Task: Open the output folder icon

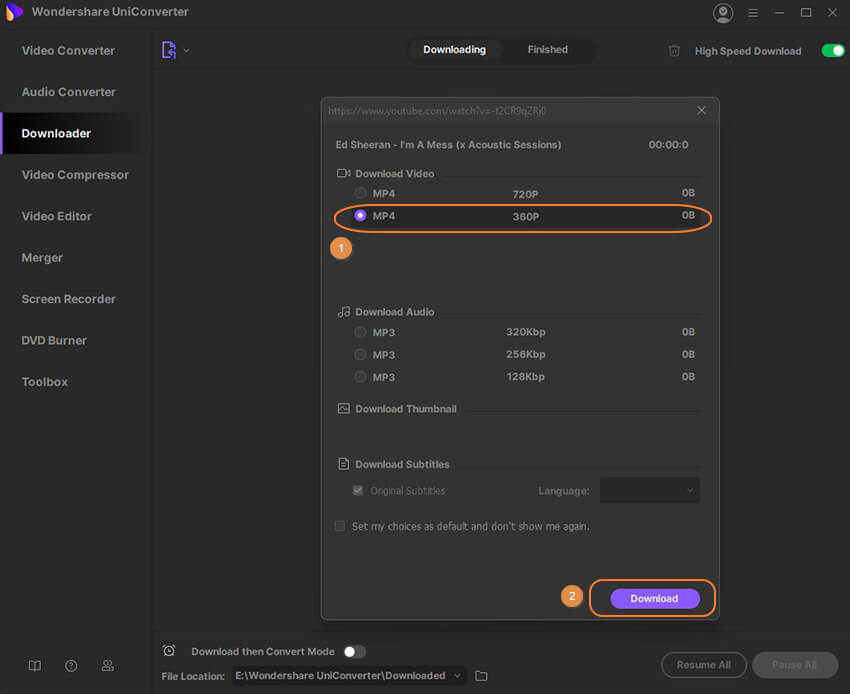Action: click(x=481, y=676)
